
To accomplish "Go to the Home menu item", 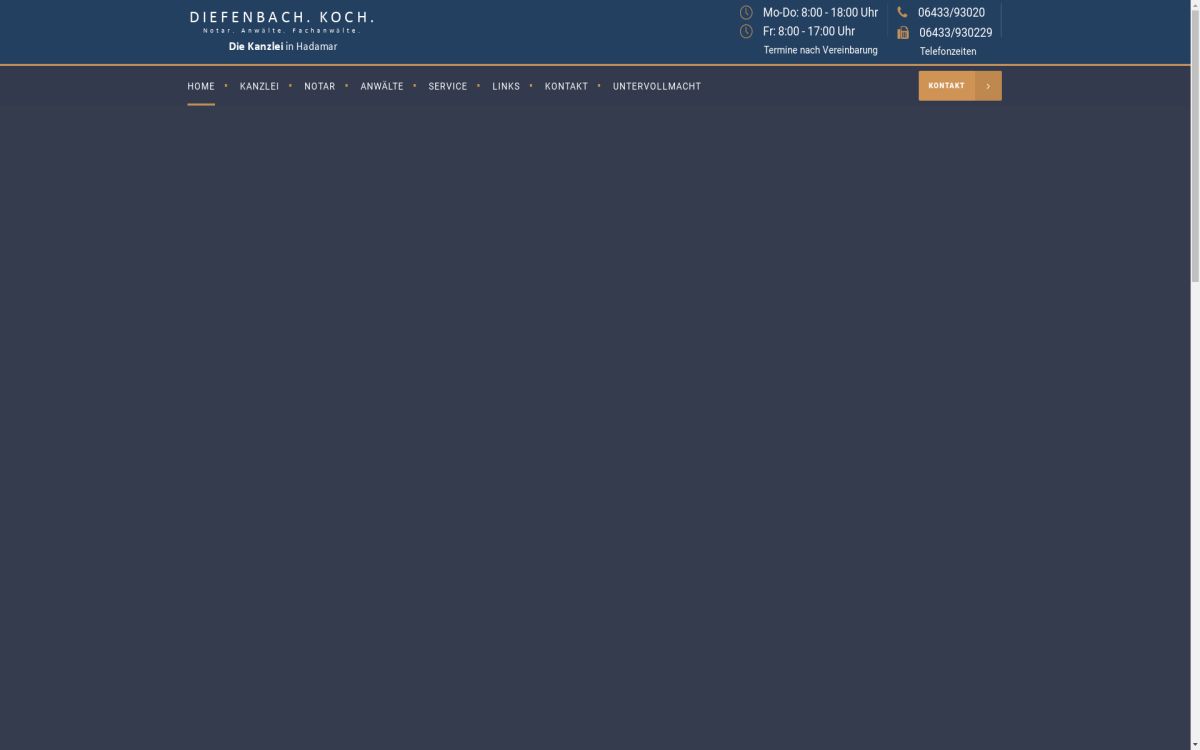I will 201,87.
